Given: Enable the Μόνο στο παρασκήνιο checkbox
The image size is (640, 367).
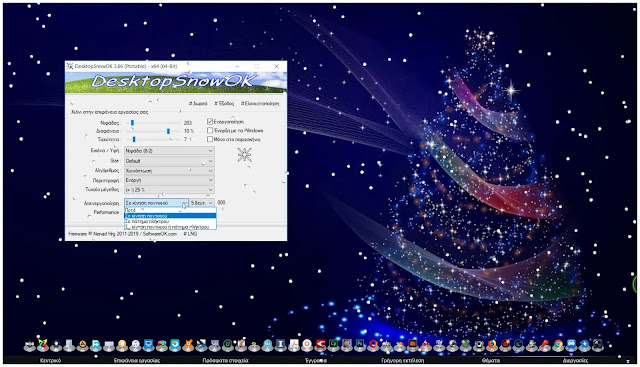Looking at the screenshot, I should 210,140.
